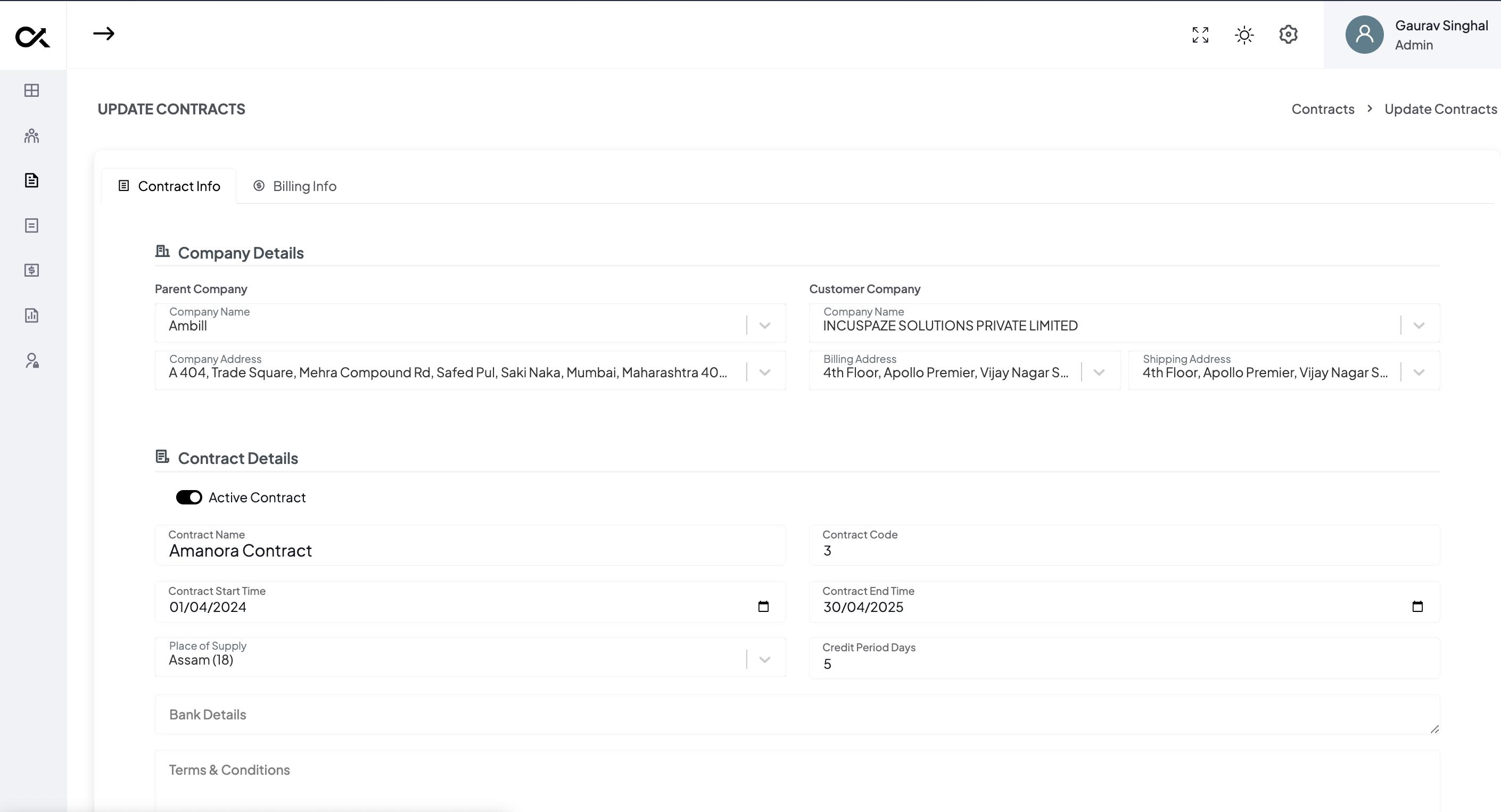Open the contracts document sidebar icon

31,180
